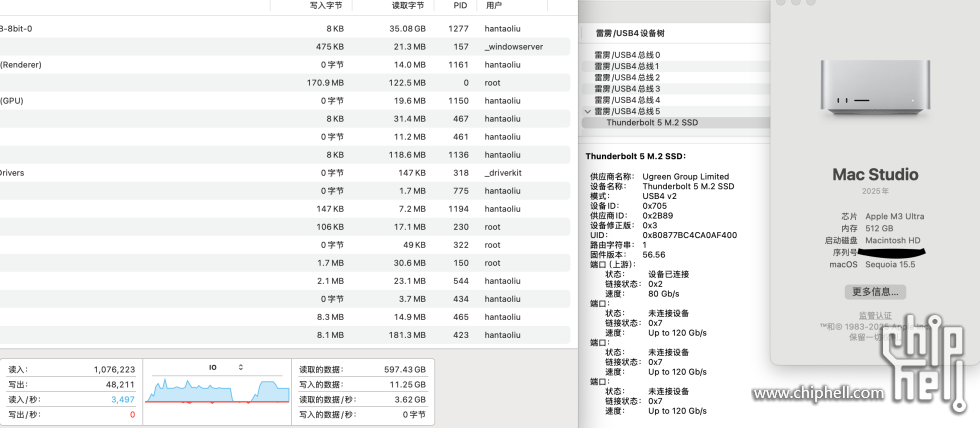Screen dimensions: 980x428
Task: Click PID 1194 cell
Action: 458,209
